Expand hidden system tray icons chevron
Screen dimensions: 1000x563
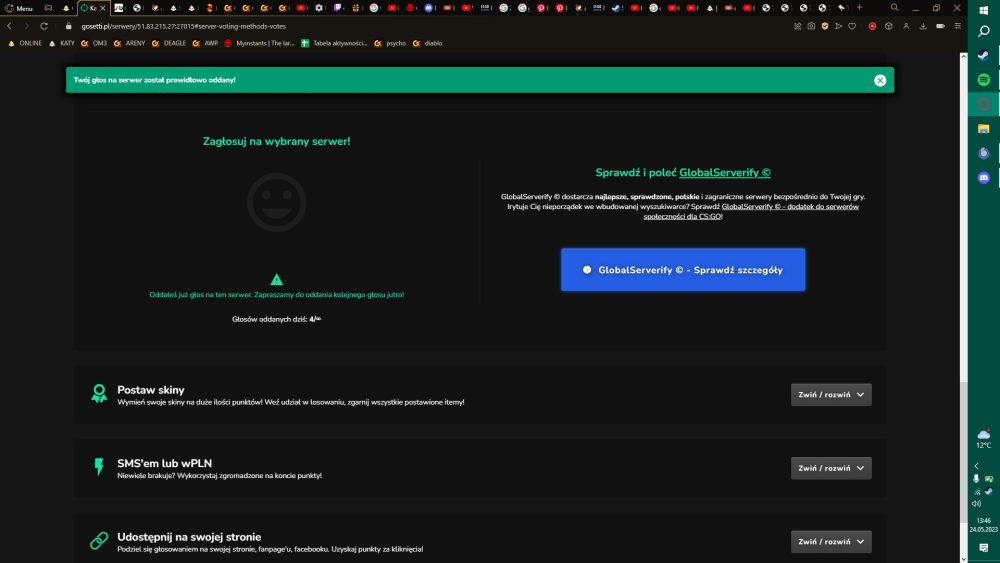point(976,466)
